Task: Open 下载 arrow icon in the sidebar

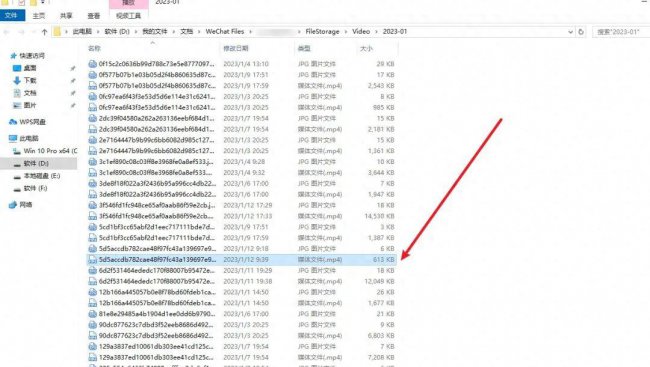Action: (17, 80)
